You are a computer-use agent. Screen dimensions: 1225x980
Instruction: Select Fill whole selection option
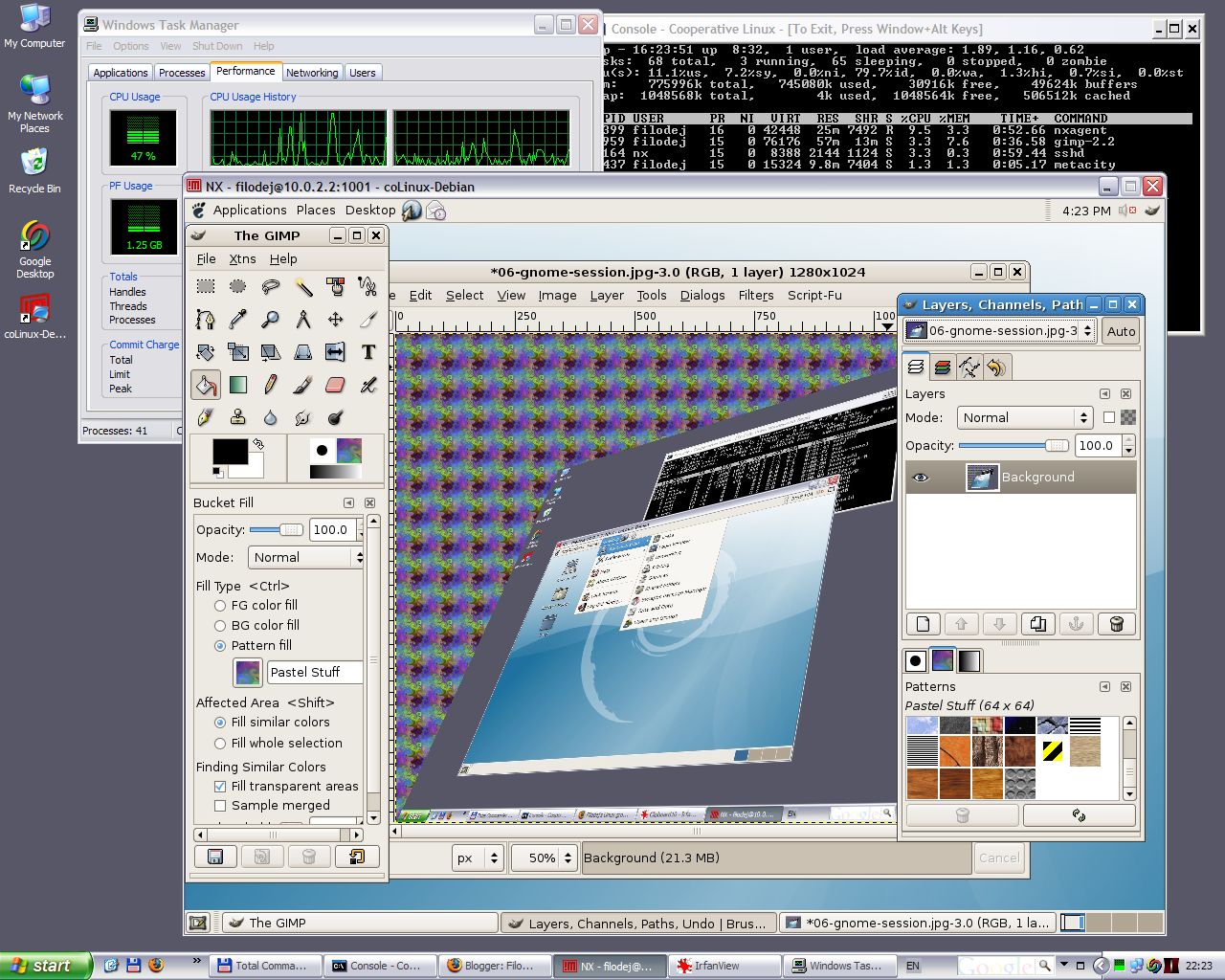click(x=220, y=744)
